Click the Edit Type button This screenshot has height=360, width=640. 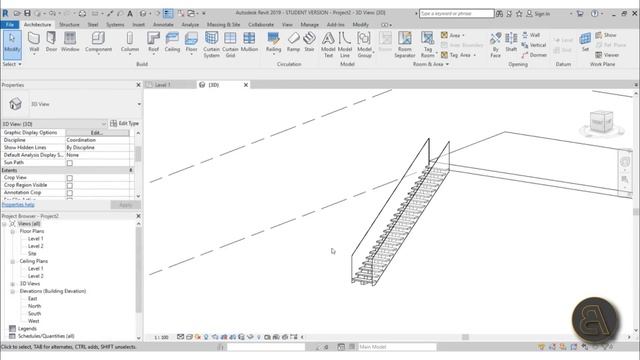(124, 123)
